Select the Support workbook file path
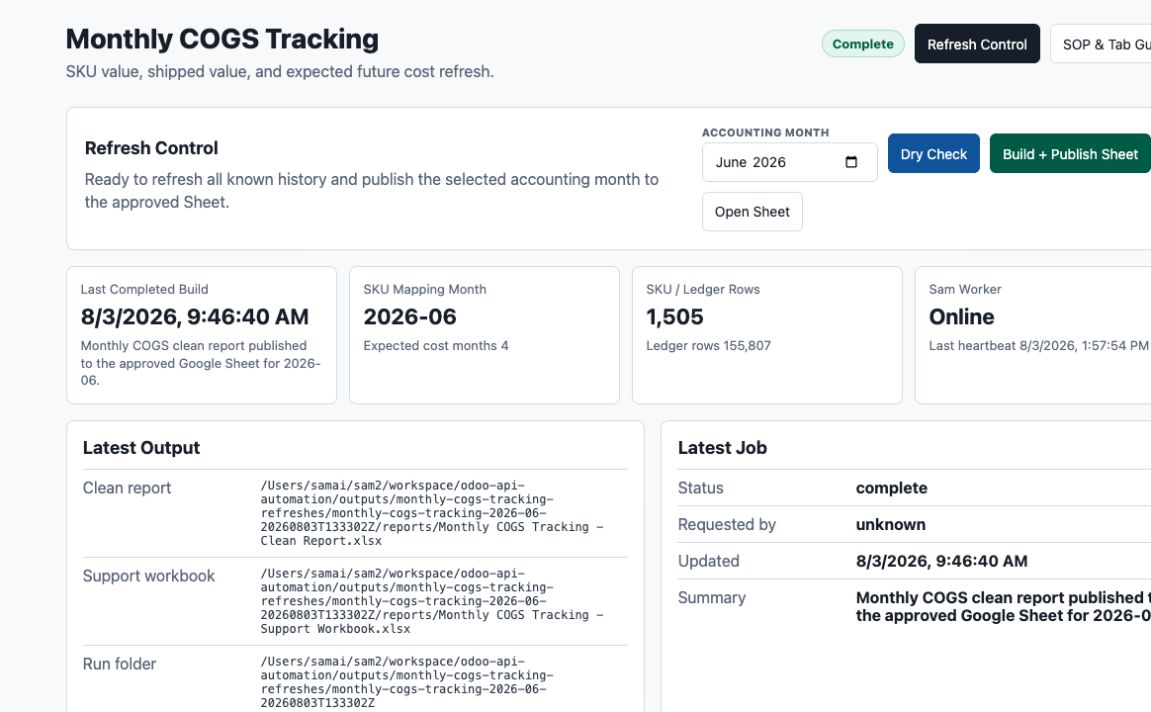The height and width of the screenshot is (712, 1151). pos(432,601)
